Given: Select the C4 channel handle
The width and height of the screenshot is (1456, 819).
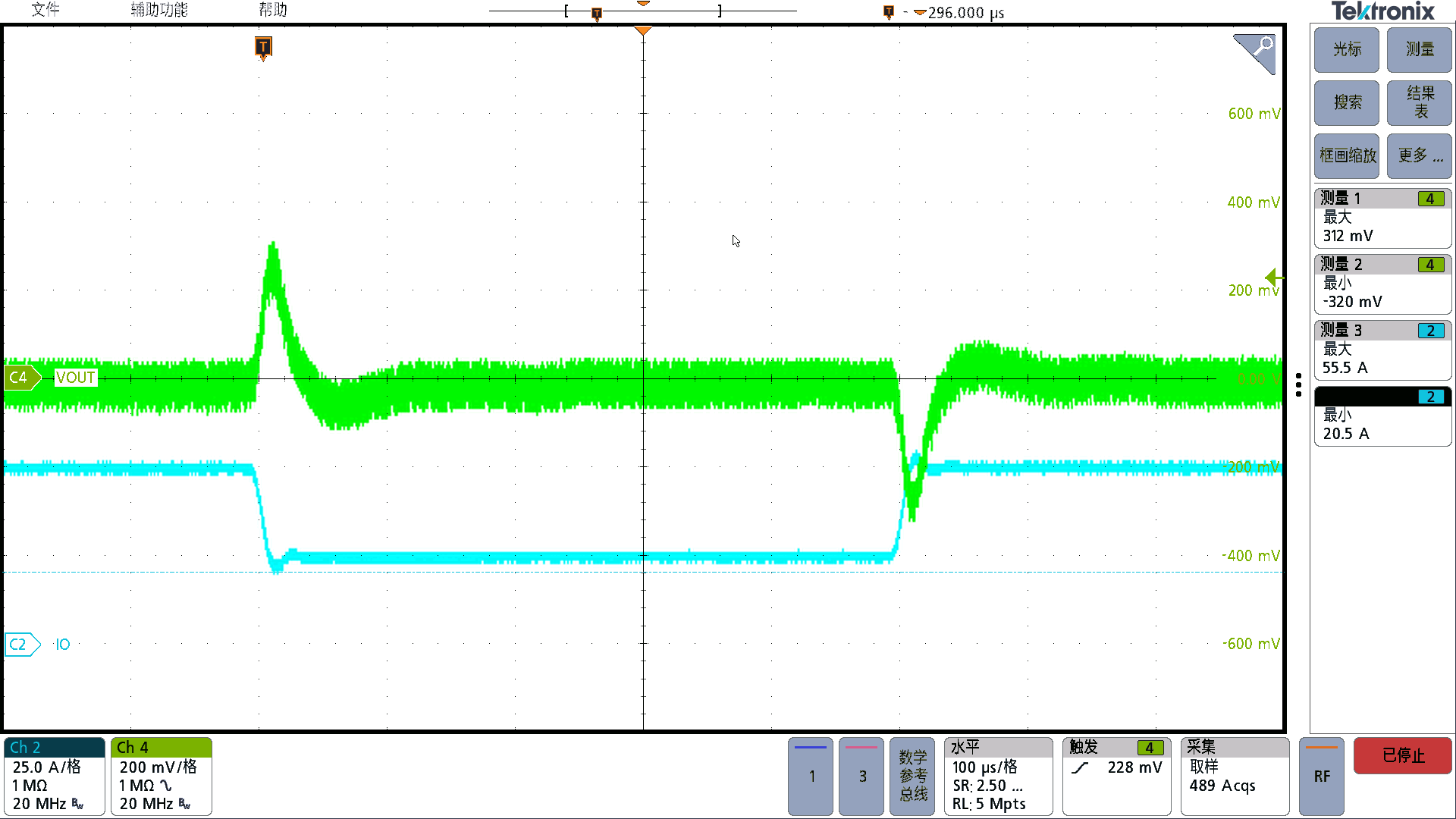Looking at the screenshot, I should click(20, 378).
